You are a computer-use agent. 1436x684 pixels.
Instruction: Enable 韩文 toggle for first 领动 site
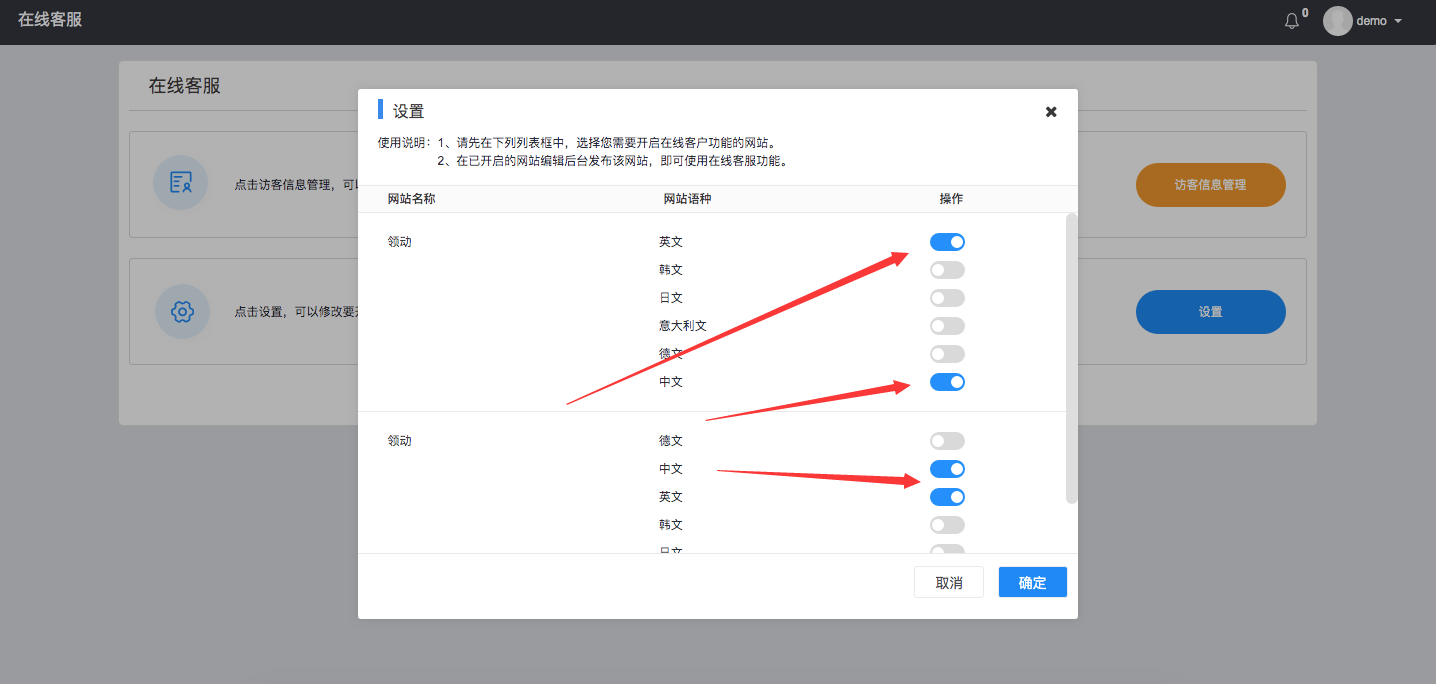(x=947, y=270)
